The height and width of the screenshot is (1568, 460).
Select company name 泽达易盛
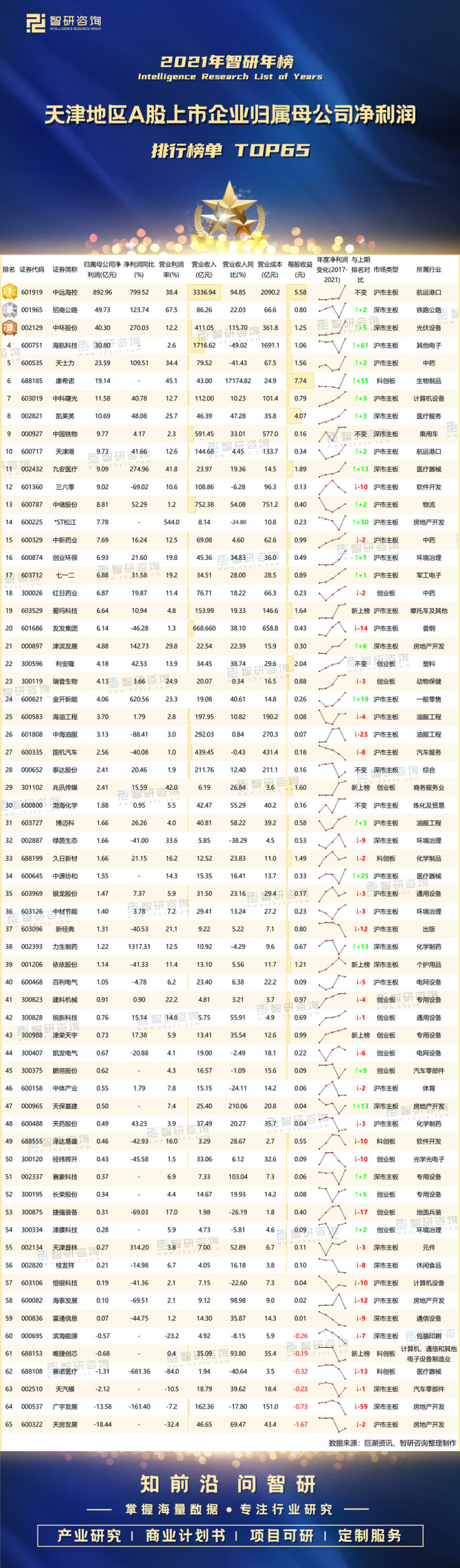(65, 1141)
